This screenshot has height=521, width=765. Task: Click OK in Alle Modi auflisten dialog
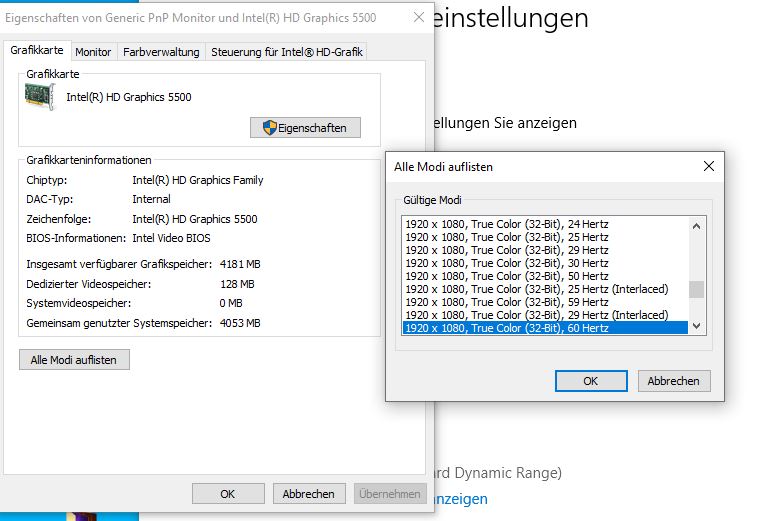tap(591, 381)
